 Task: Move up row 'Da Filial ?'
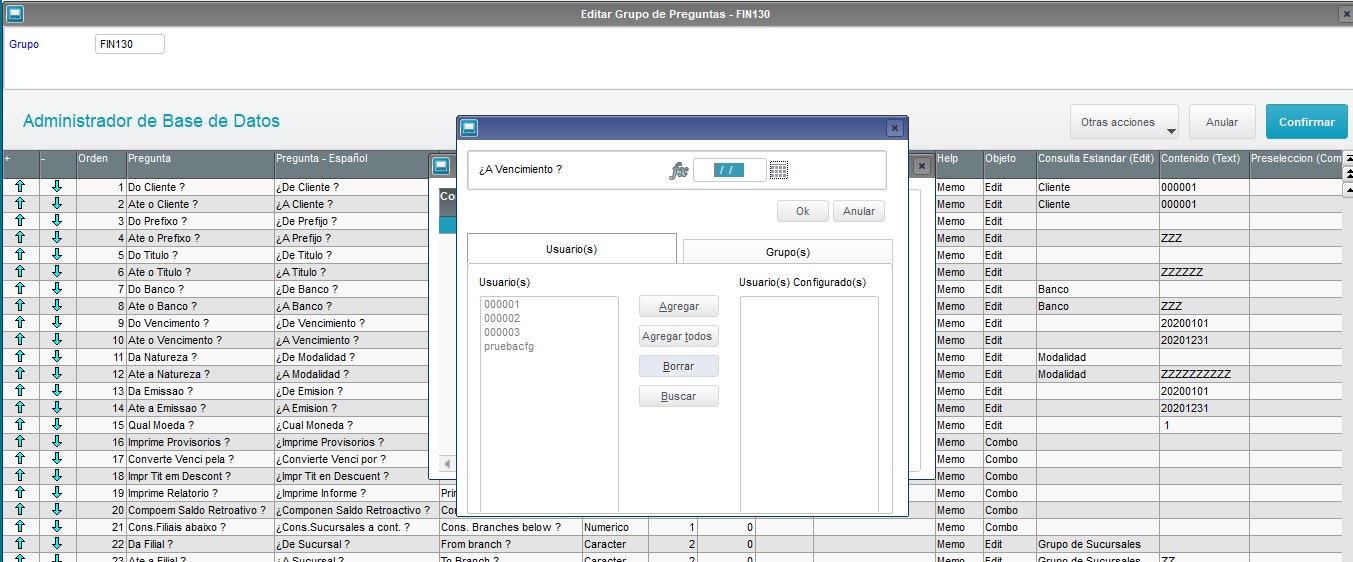point(19,544)
